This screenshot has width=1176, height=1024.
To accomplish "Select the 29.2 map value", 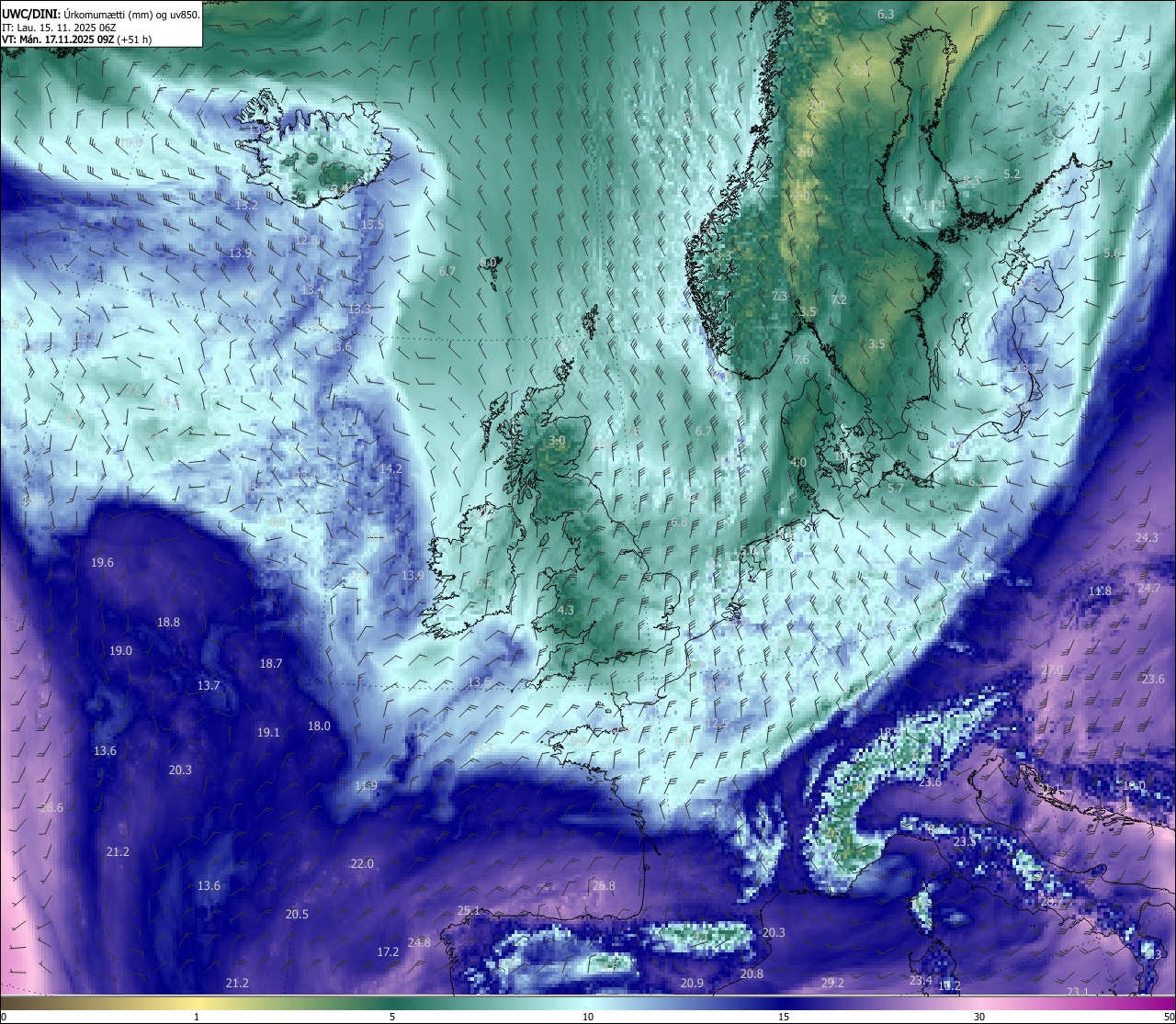I will 832,983.
